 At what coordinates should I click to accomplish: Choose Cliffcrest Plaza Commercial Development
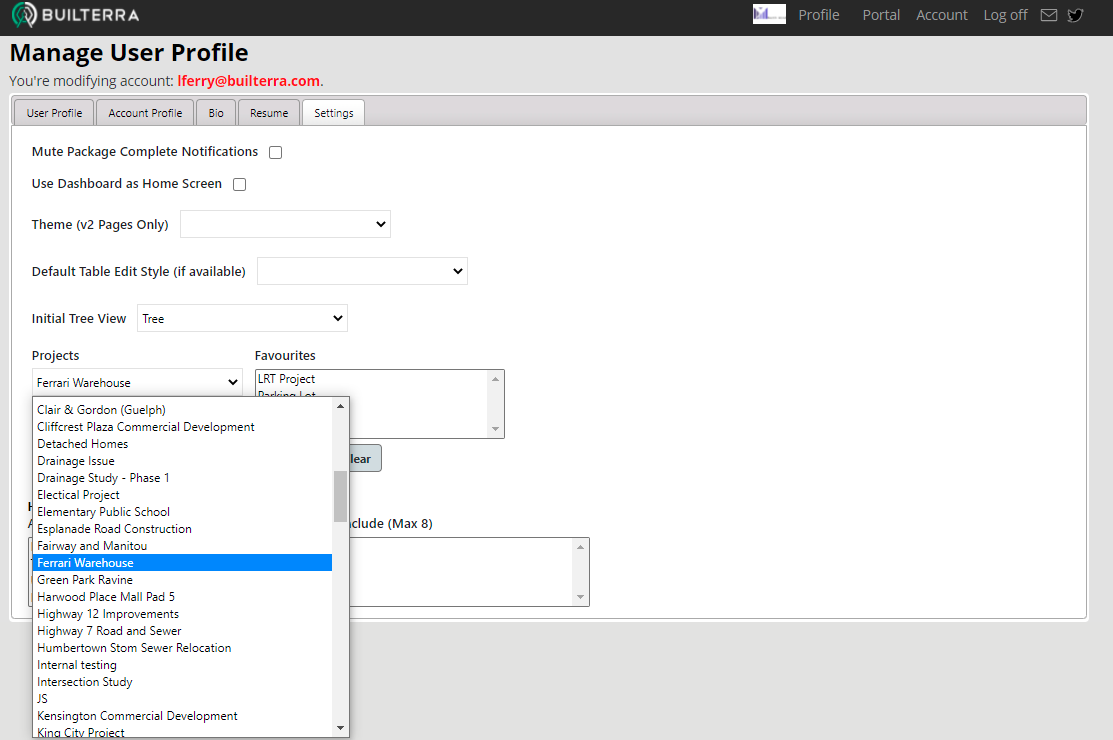[x=182, y=426]
